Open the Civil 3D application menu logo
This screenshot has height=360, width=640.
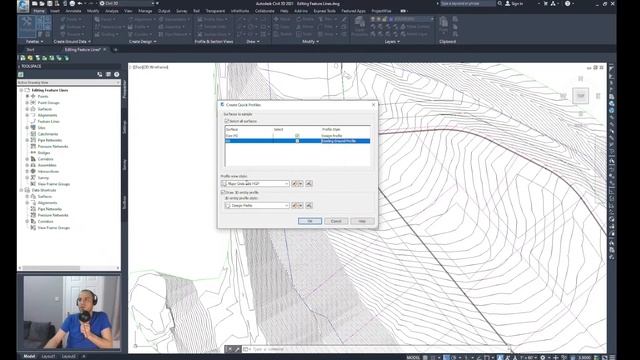[x=23, y=5]
